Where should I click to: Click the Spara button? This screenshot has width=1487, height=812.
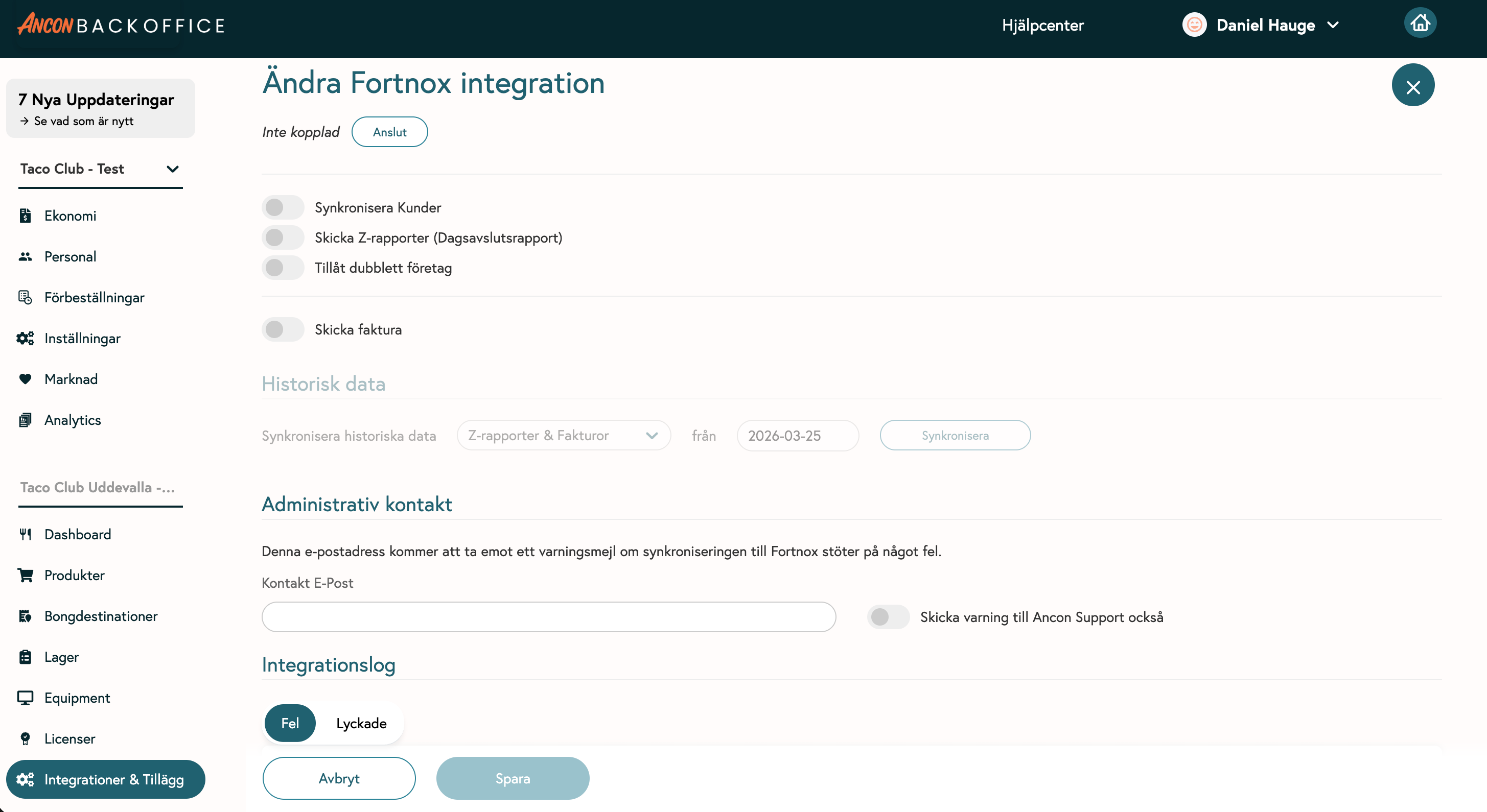click(513, 779)
